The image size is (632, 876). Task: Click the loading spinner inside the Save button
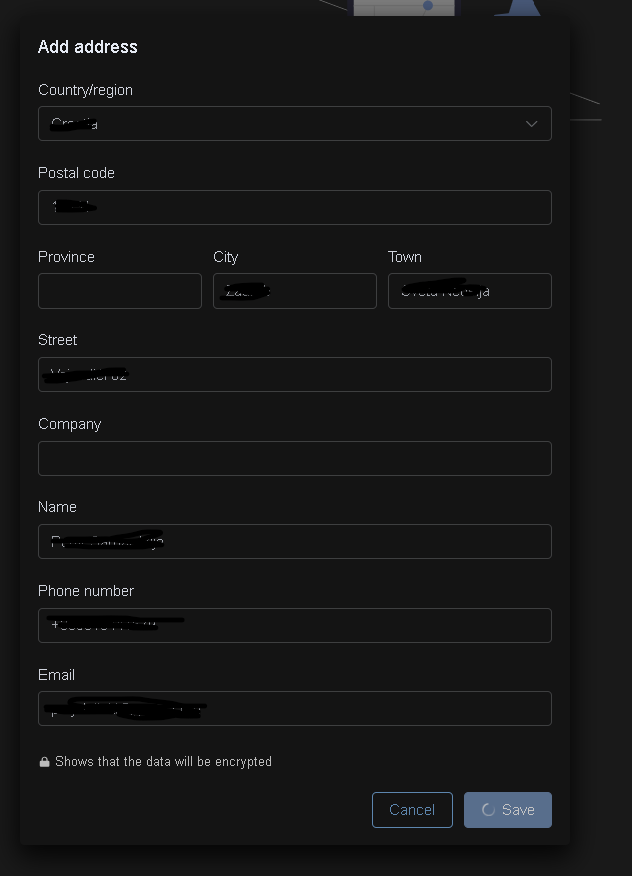(x=488, y=810)
